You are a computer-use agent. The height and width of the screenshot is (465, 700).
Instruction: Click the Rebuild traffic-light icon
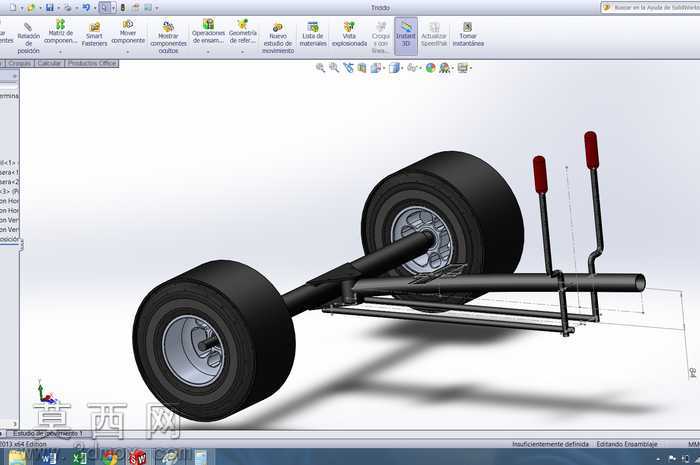[123, 8]
